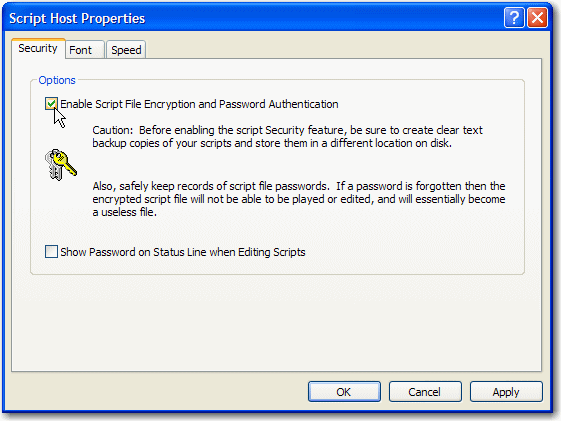561x421 pixels.
Task: Click the 'Caution: Before enabling' warning paragraph
Action: pyautogui.click(x=288, y=136)
